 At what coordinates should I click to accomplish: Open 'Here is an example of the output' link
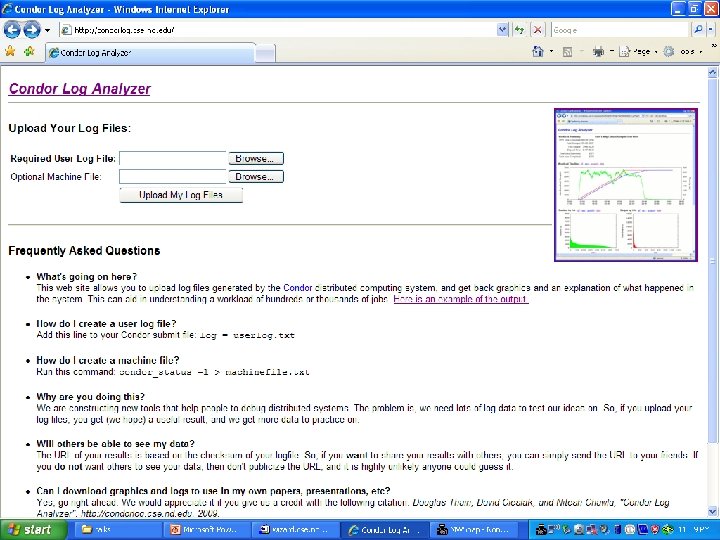tap(461, 299)
